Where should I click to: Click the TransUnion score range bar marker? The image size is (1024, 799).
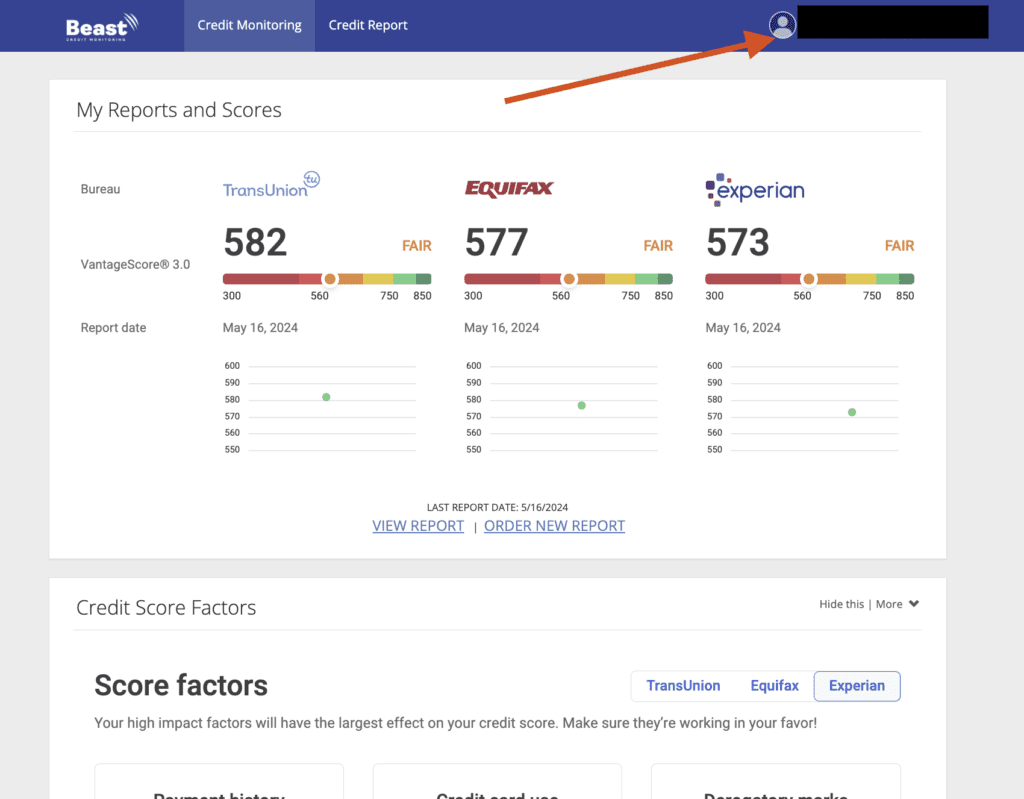pos(329,279)
